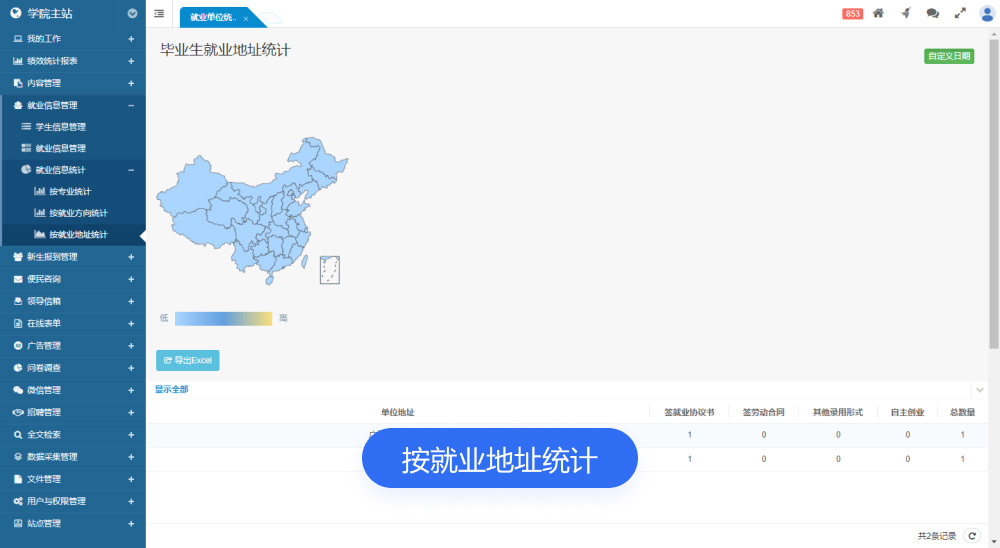1000x548 pixels.
Task: Open 按就业方向统计 in sidebar
Action: pyautogui.click(x=78, y=213)
